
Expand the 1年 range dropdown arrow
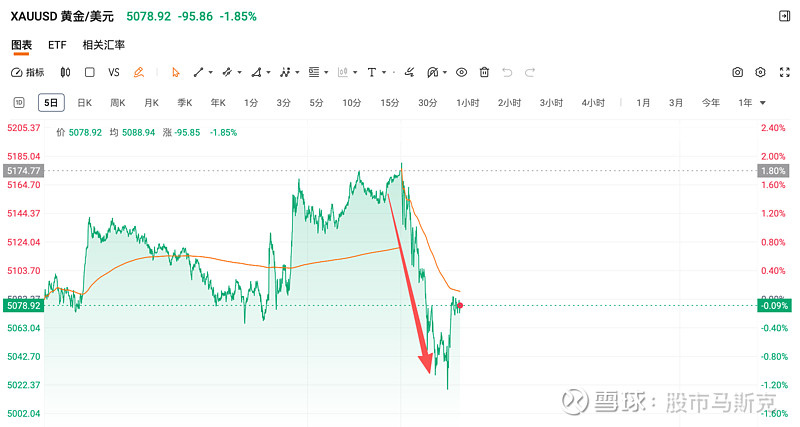tap(764, 103)
